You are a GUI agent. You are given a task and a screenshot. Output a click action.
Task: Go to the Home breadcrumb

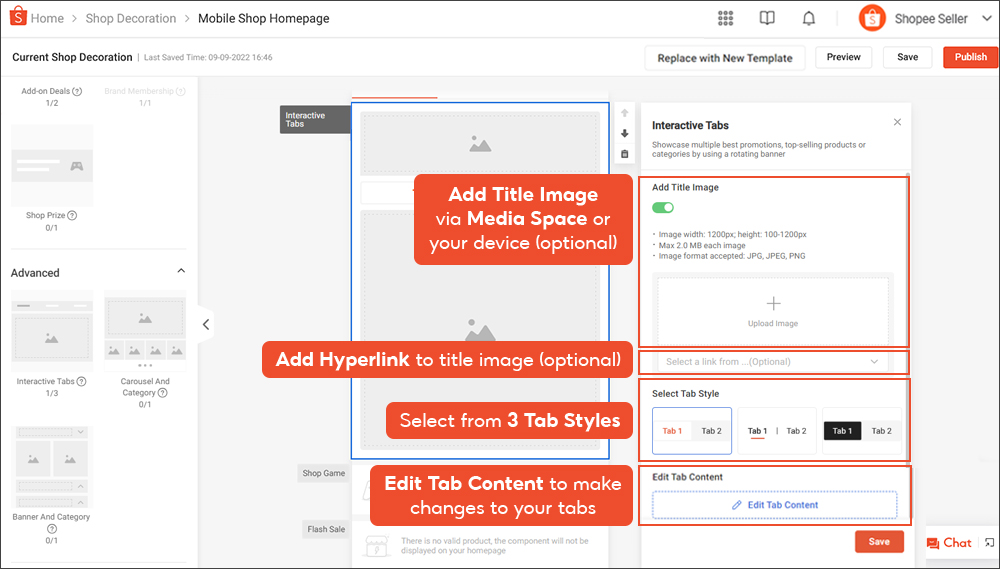[47, 18]
